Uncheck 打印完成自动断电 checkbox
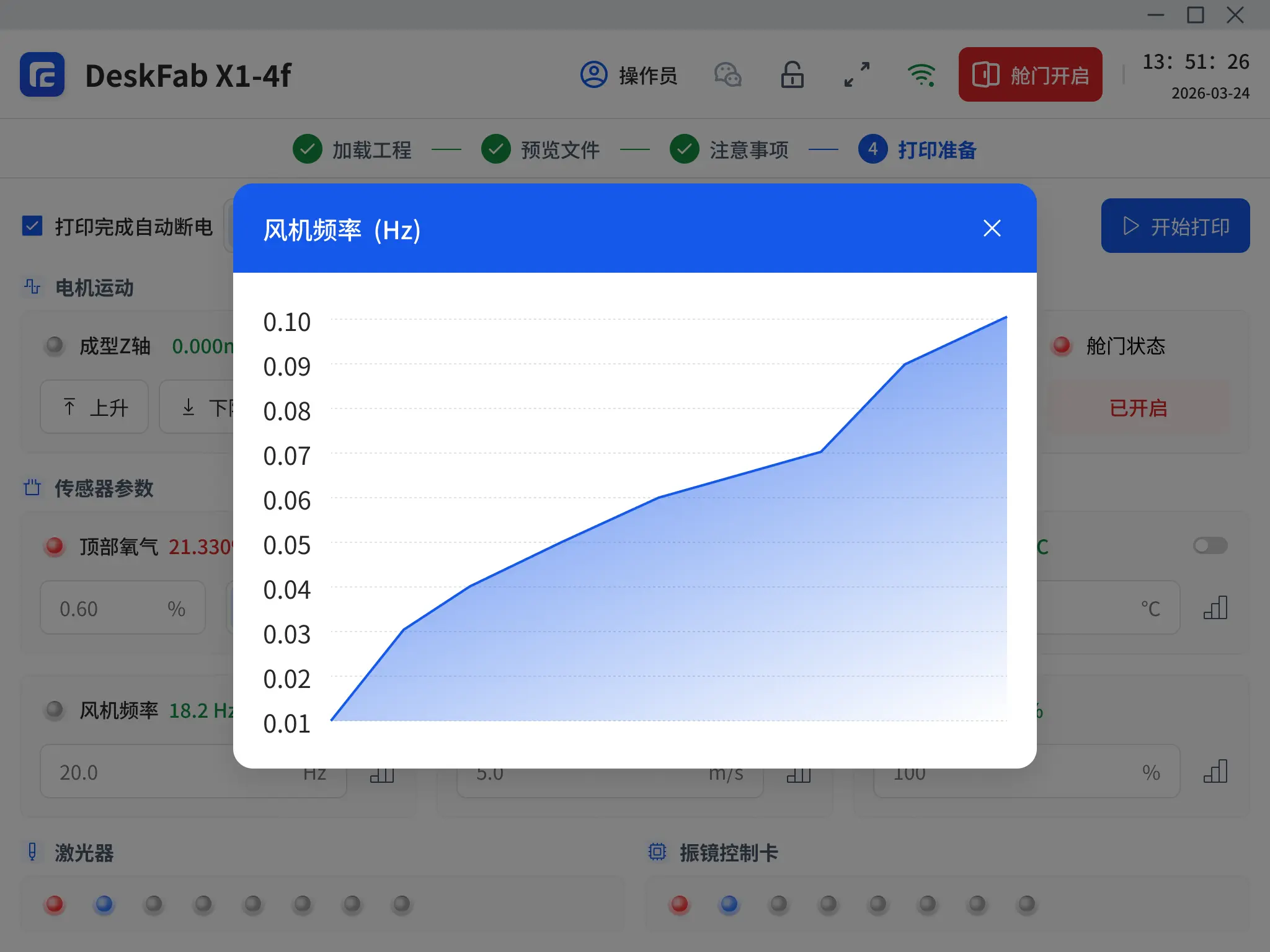The image size is (1270, 952). click(x=32, y=226)
